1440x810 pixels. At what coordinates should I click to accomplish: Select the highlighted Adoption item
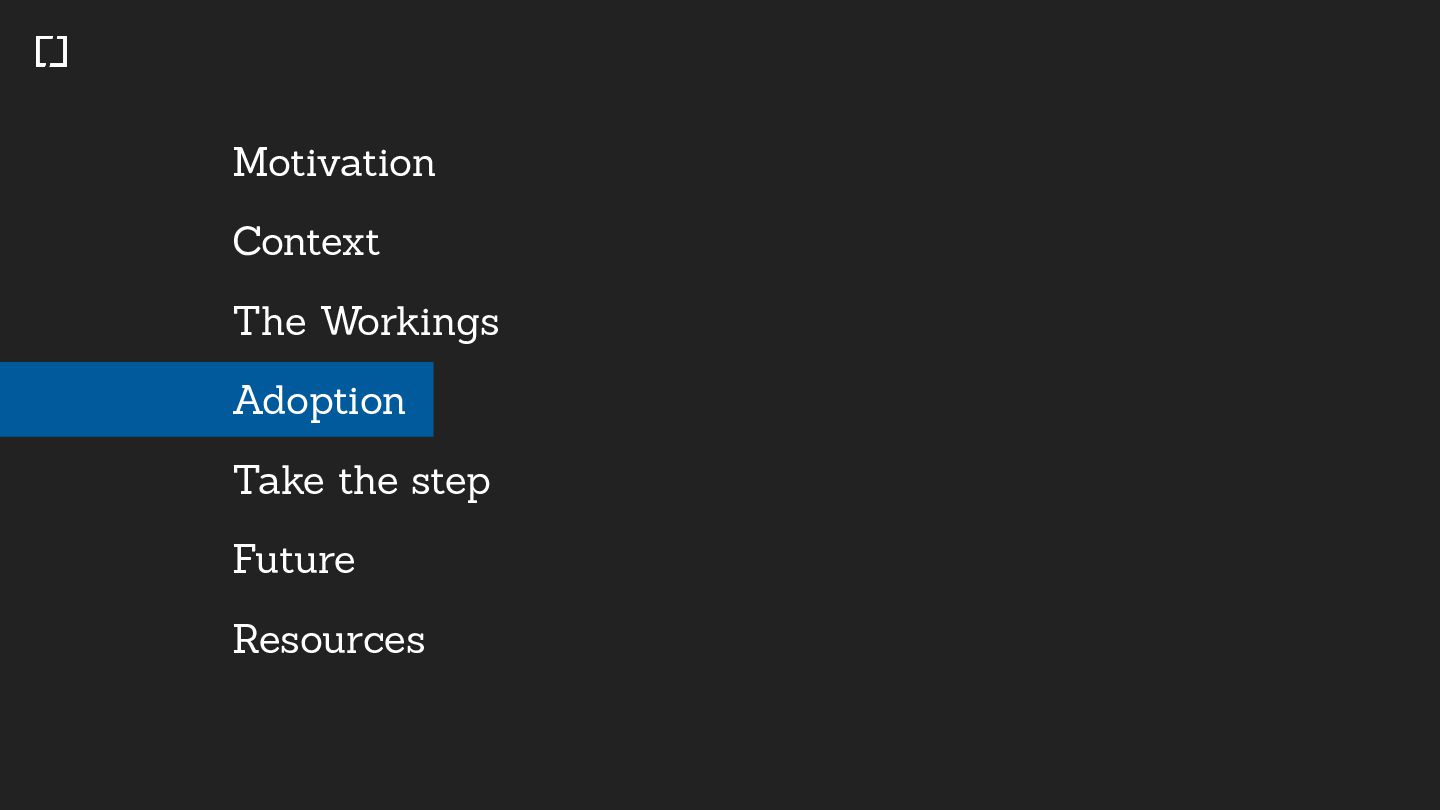319,401
